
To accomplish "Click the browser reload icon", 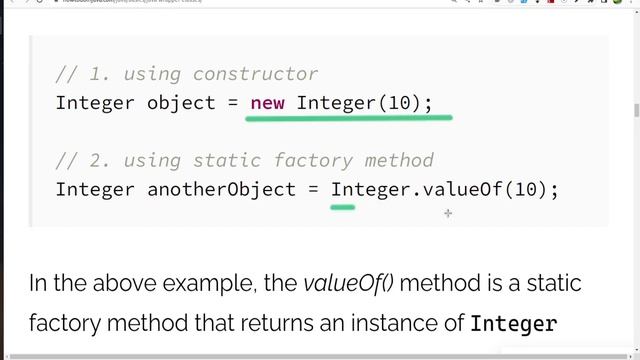I will (x=40, y=1).
